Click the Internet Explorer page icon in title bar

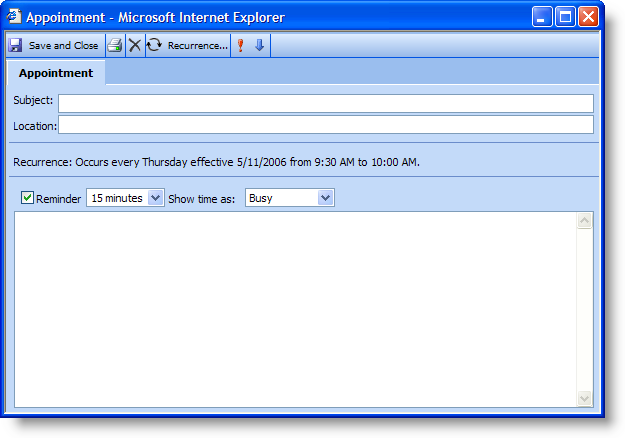click(14, 17)
